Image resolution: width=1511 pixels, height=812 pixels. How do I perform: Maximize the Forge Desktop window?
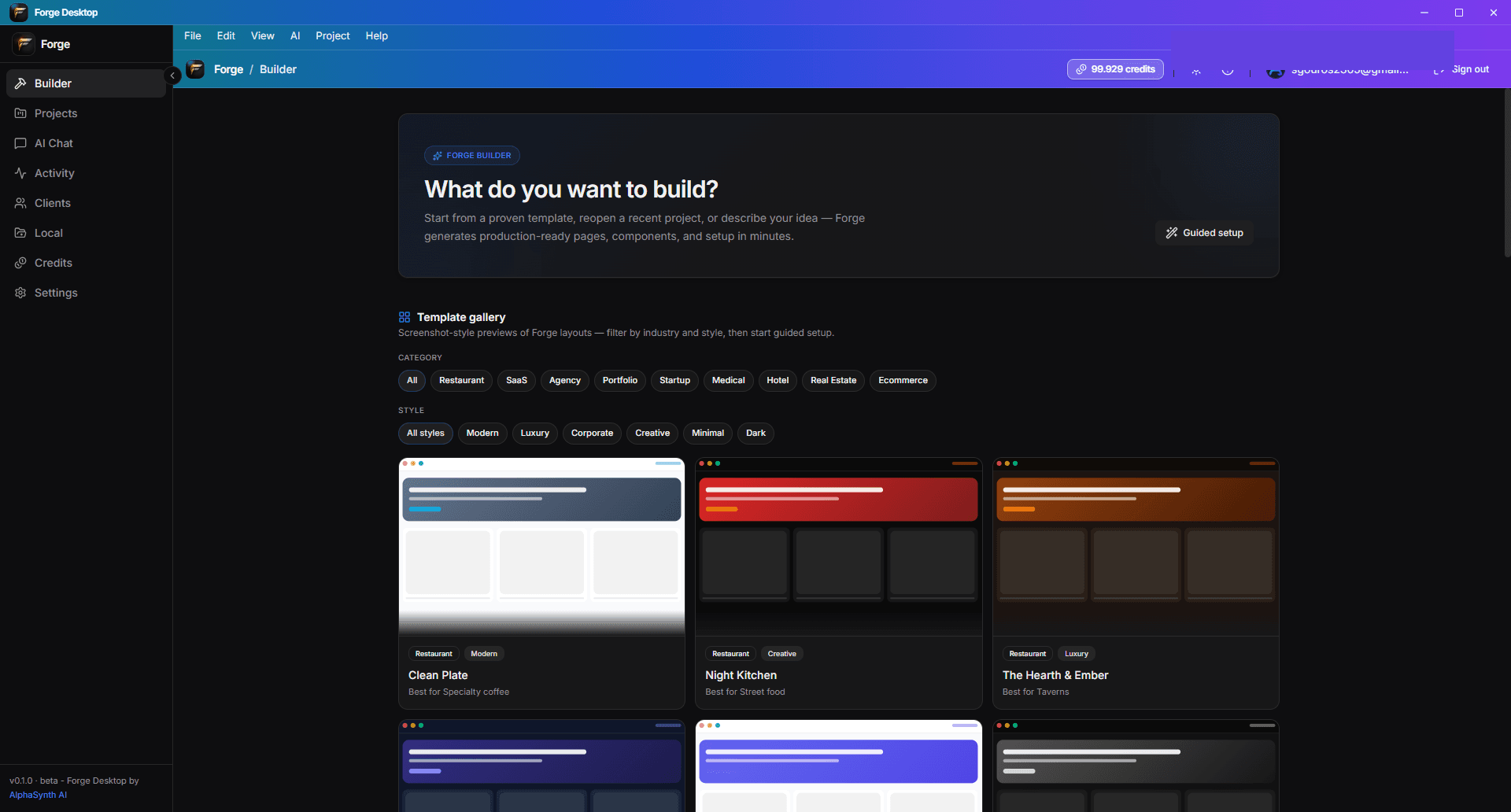pyautogui.click(x=1459, y=13)
